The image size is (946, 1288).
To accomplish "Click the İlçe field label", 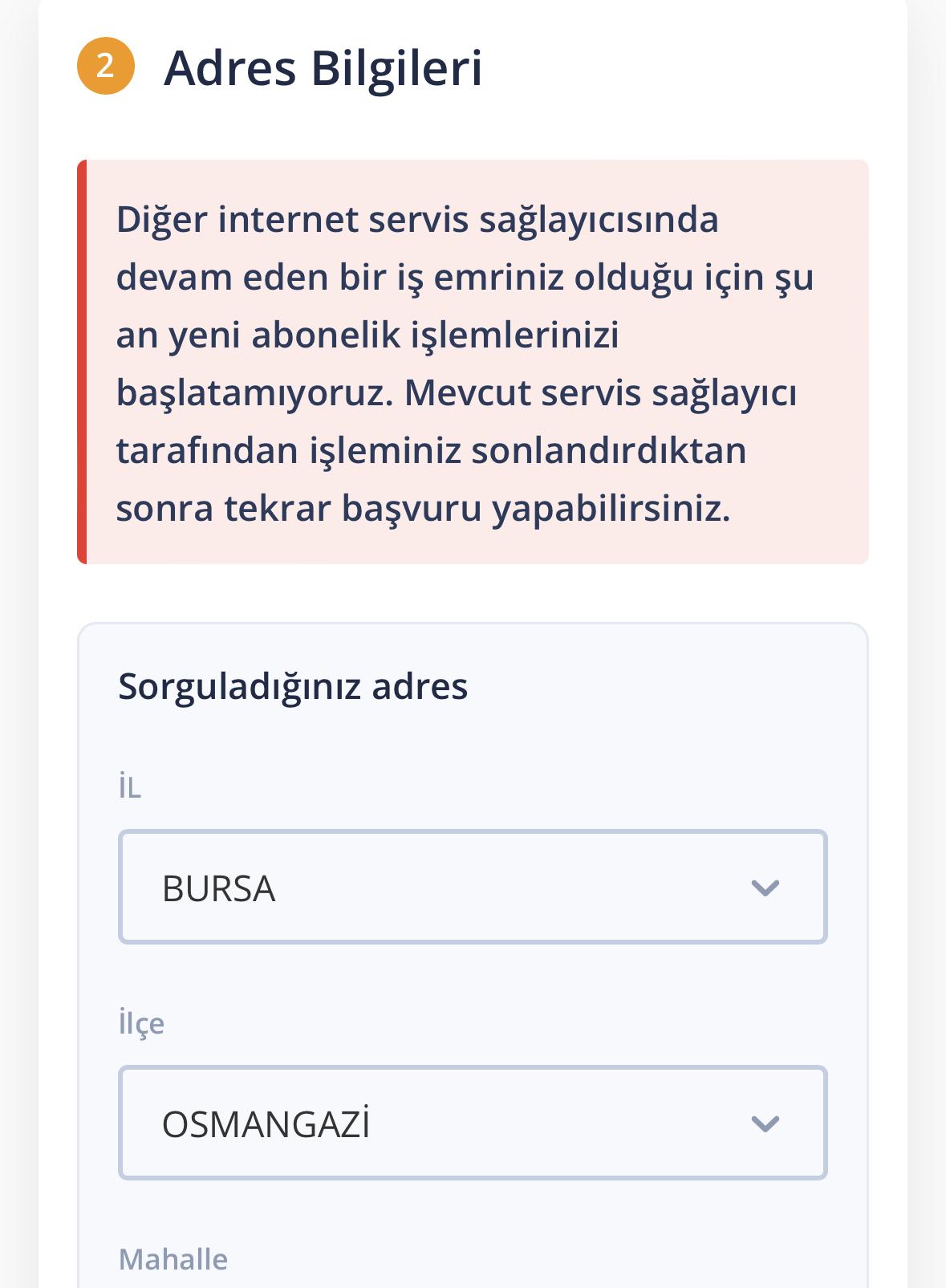I will (x=140, y=1024).
